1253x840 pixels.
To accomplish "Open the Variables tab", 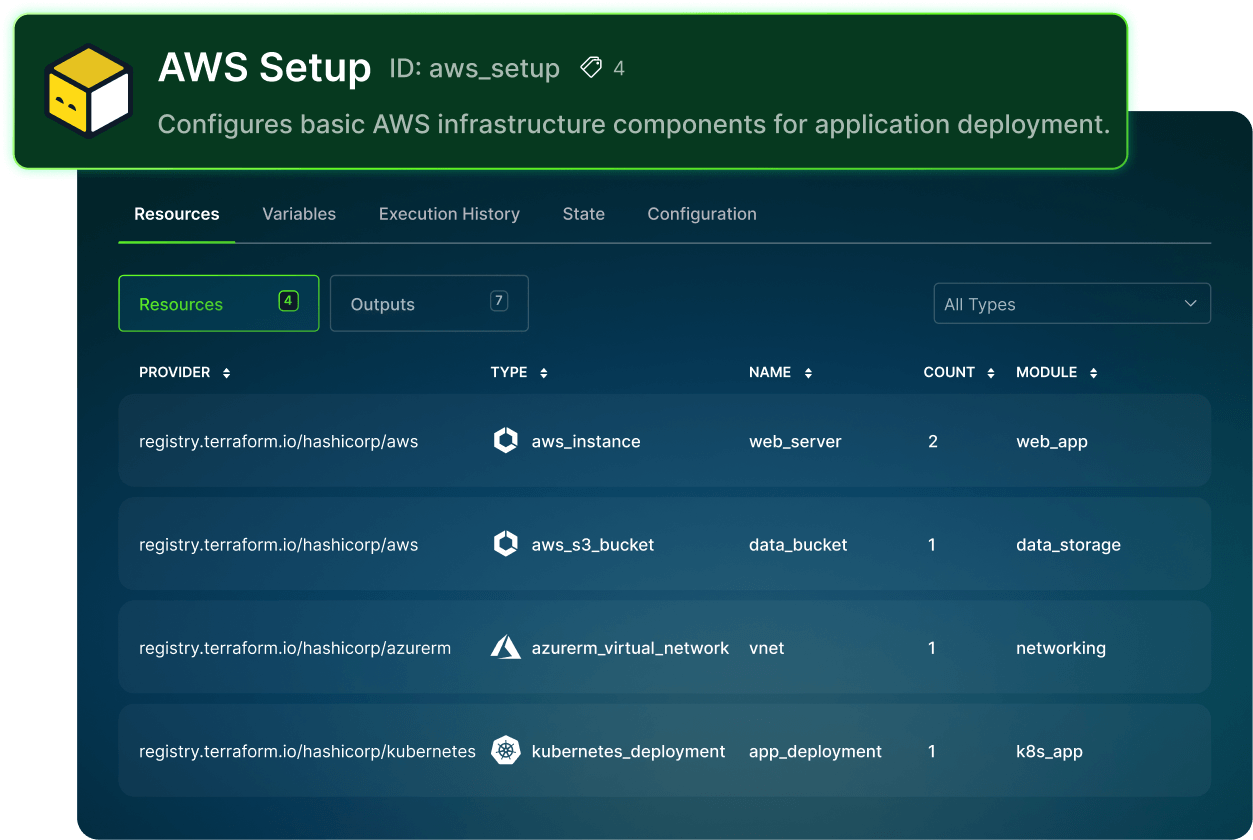I will [299, 214].
